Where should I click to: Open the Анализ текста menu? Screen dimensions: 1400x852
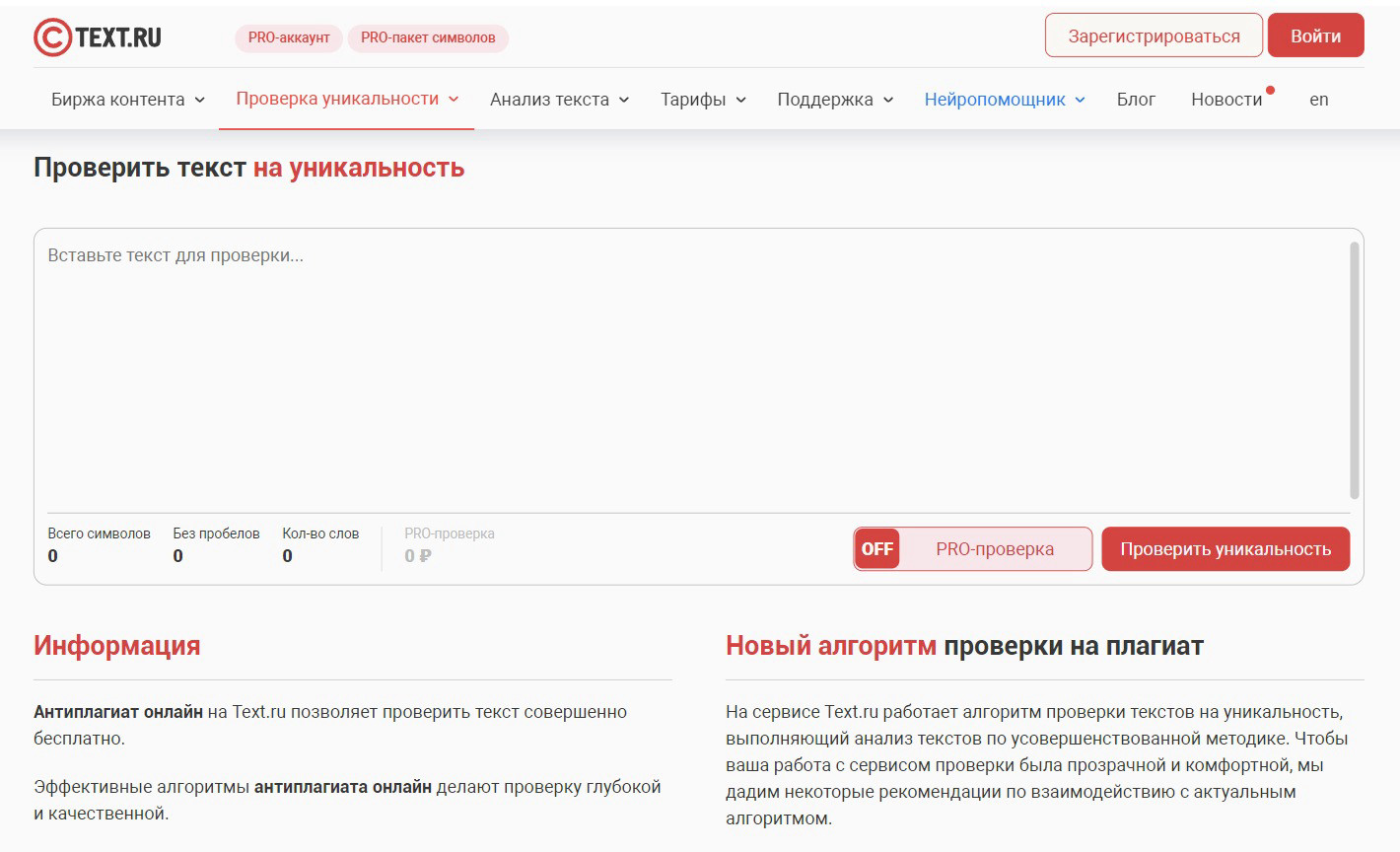549,100
